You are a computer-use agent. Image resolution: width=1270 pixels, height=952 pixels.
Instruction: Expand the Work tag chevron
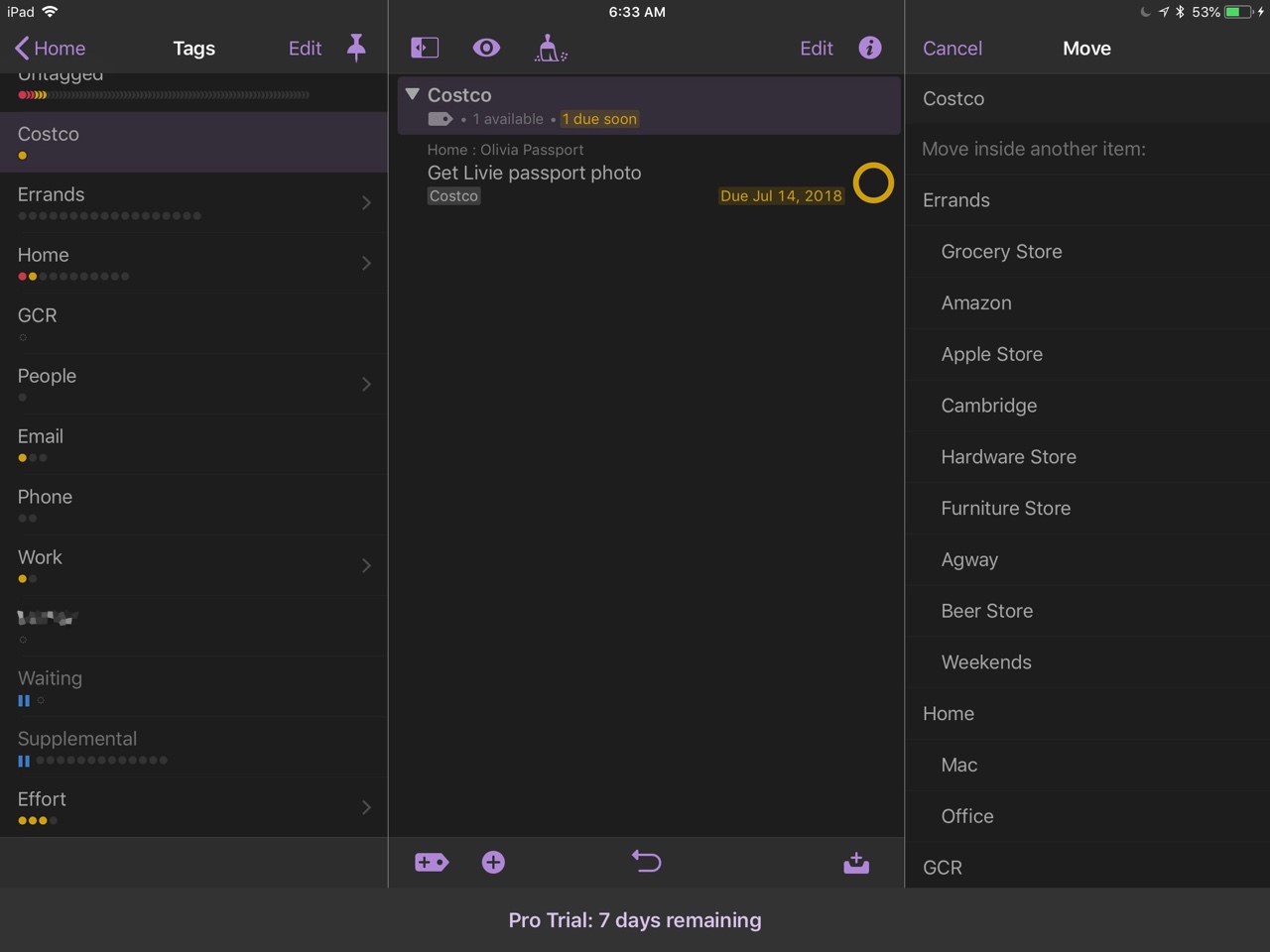(x=366, y=565)
